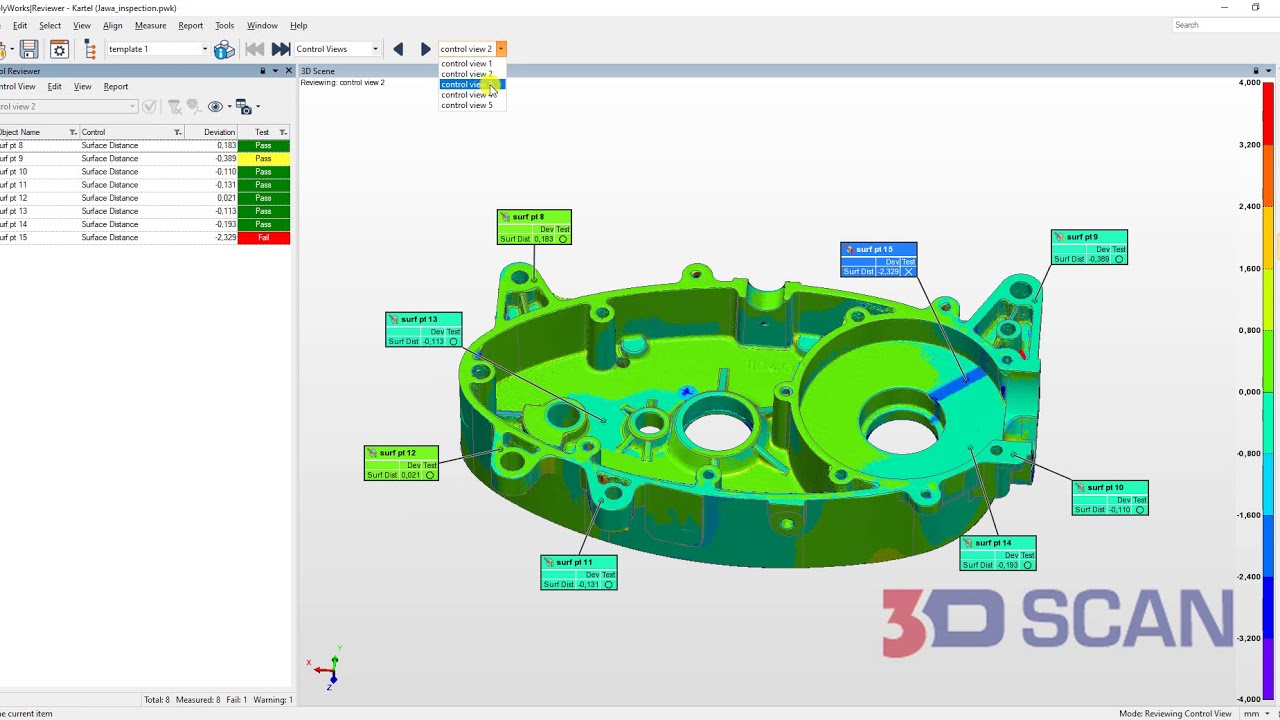Image resolution: width=1280 pixels, height=720 pixels.
Task: Click the snapshot capture icon in Control Reviewer
Action: pyautogui.click(x=241, y=107)
